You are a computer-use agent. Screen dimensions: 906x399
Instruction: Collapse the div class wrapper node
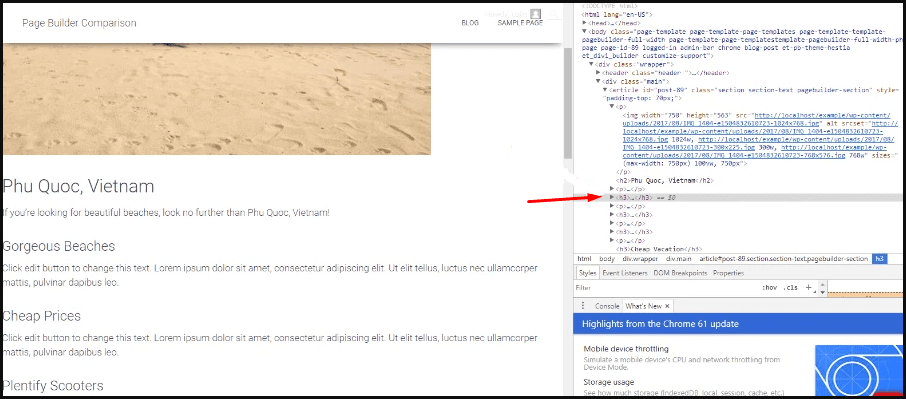(591, 65)
